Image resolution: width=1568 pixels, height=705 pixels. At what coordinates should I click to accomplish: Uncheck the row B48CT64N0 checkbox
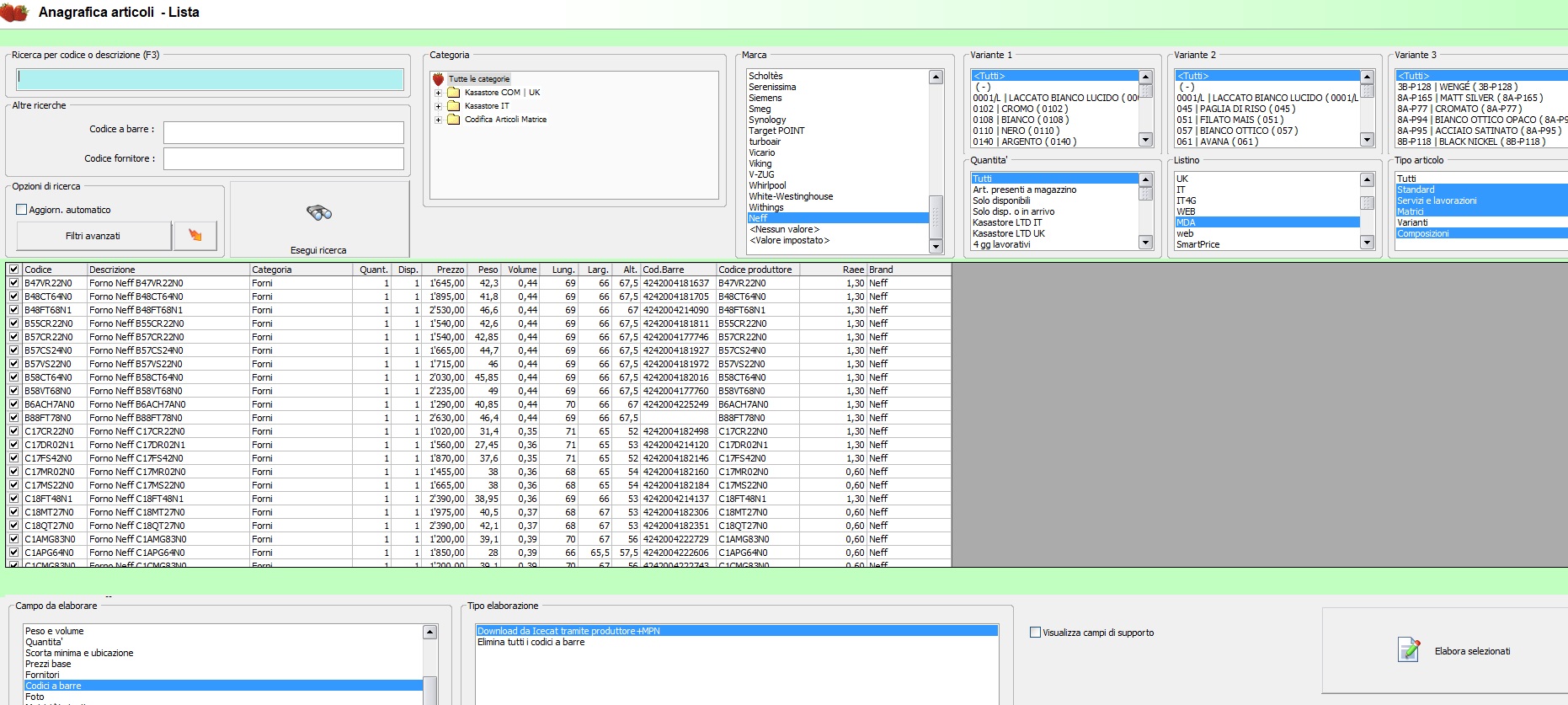pyautogui.click(x=13, y=296)
